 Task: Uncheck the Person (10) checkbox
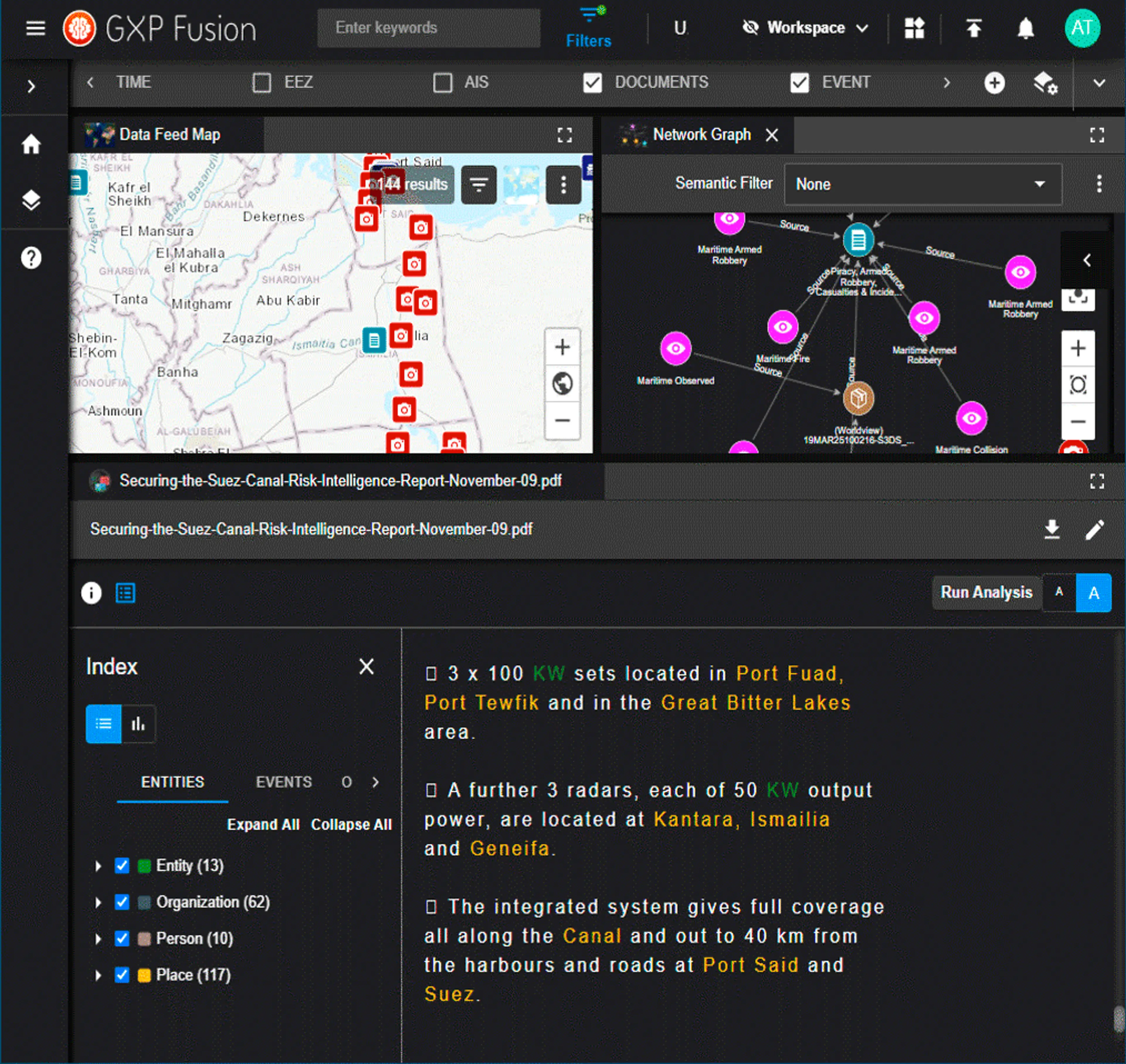(122, 939)
